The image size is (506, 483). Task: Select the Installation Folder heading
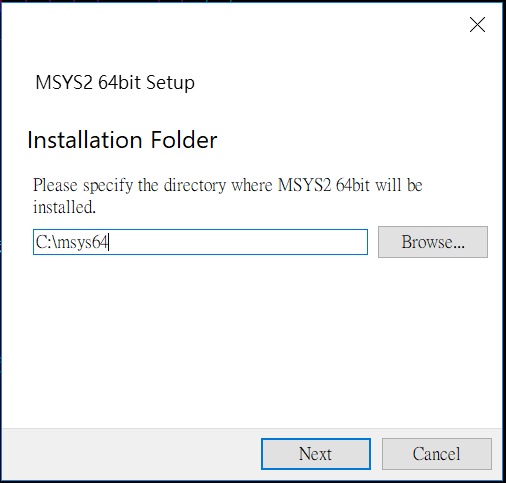(122, 140)
